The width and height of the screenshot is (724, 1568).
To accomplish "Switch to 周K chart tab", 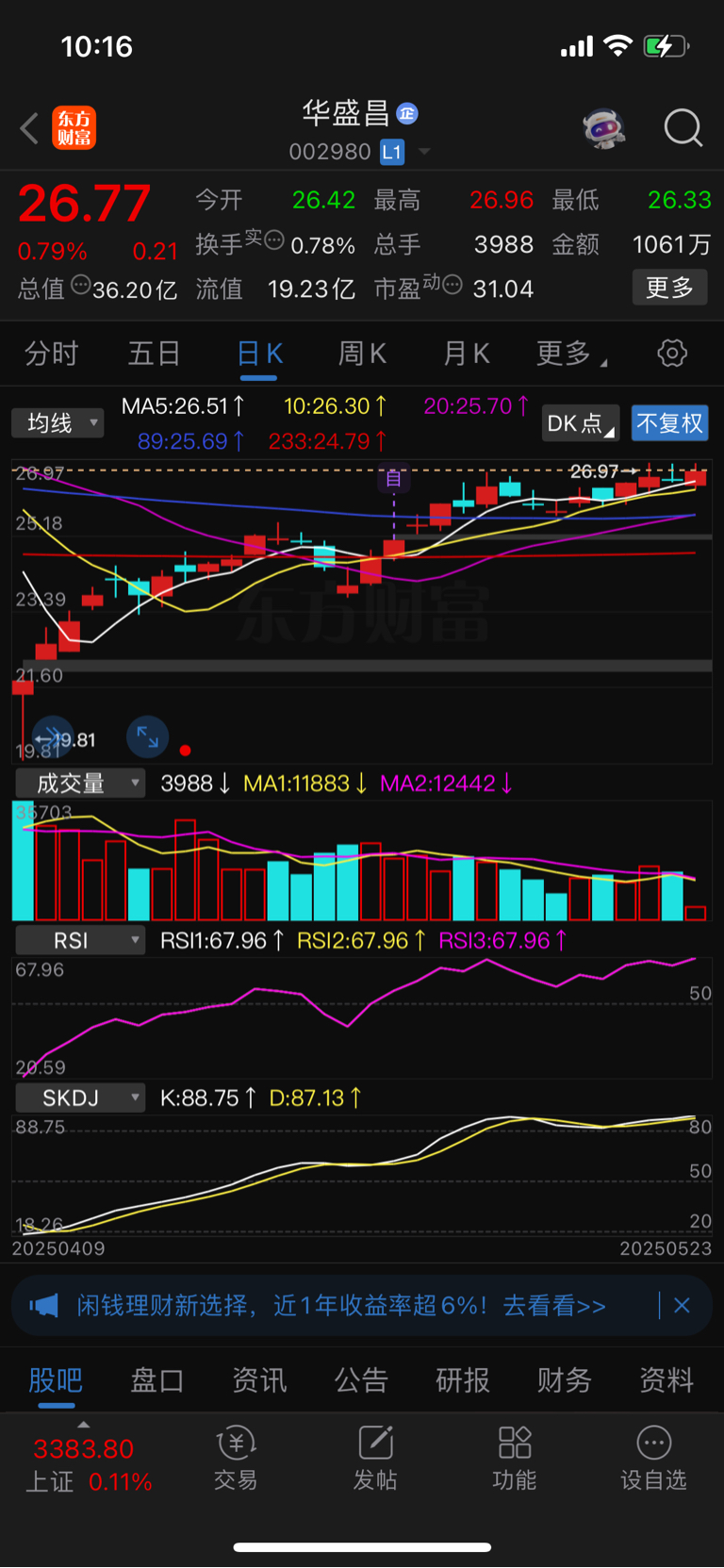I will click(x=362, y=354).
